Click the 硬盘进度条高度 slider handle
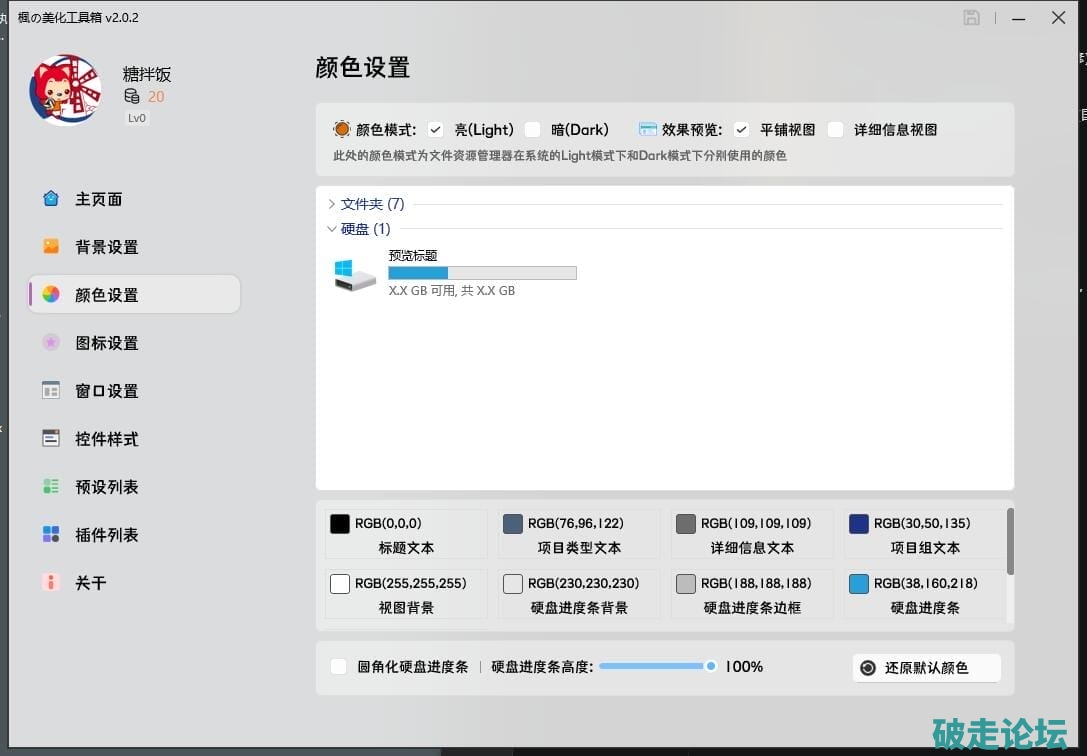1087x756 pixels. point(711,666)
